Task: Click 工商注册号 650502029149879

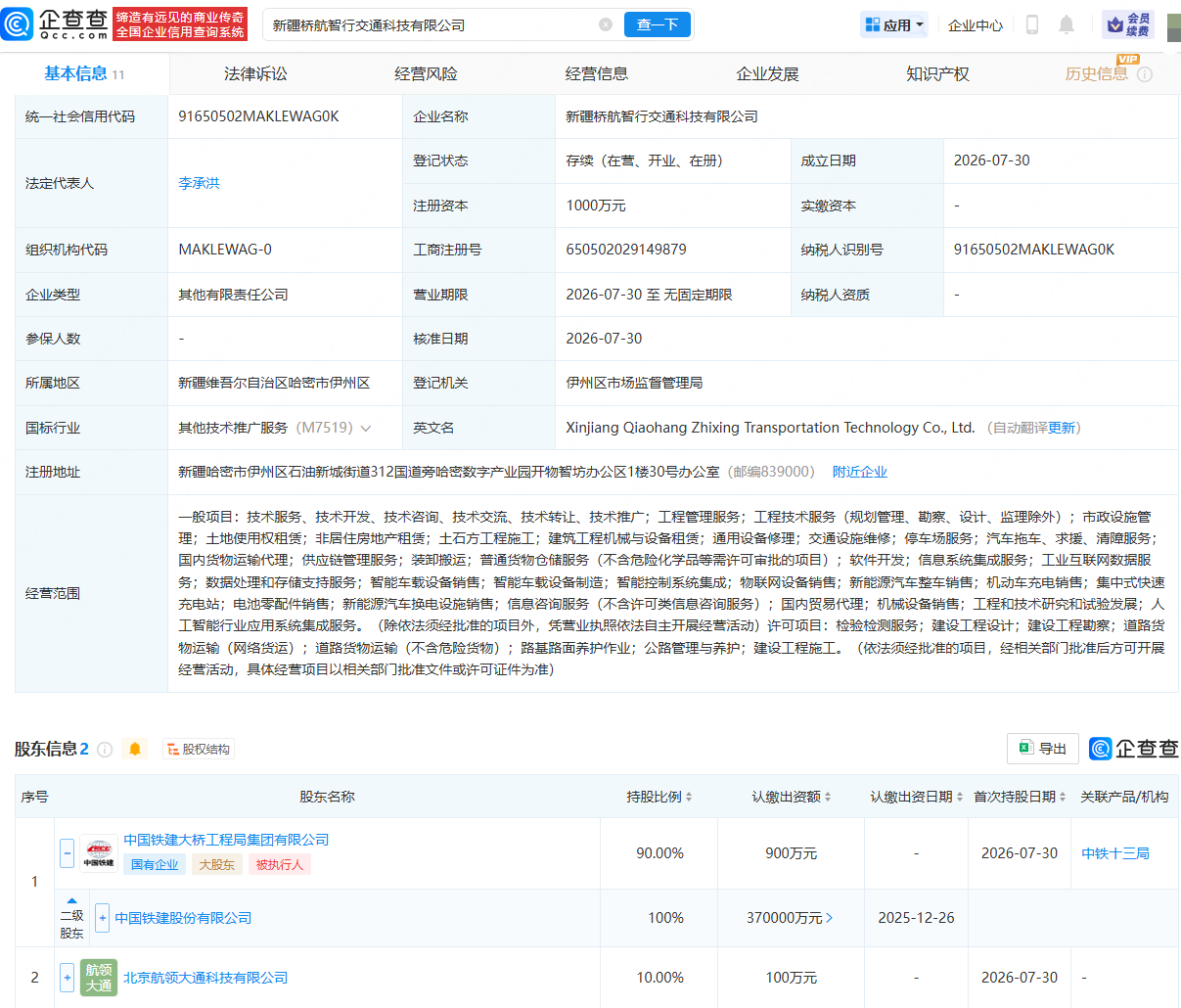Action: [626, 250]
